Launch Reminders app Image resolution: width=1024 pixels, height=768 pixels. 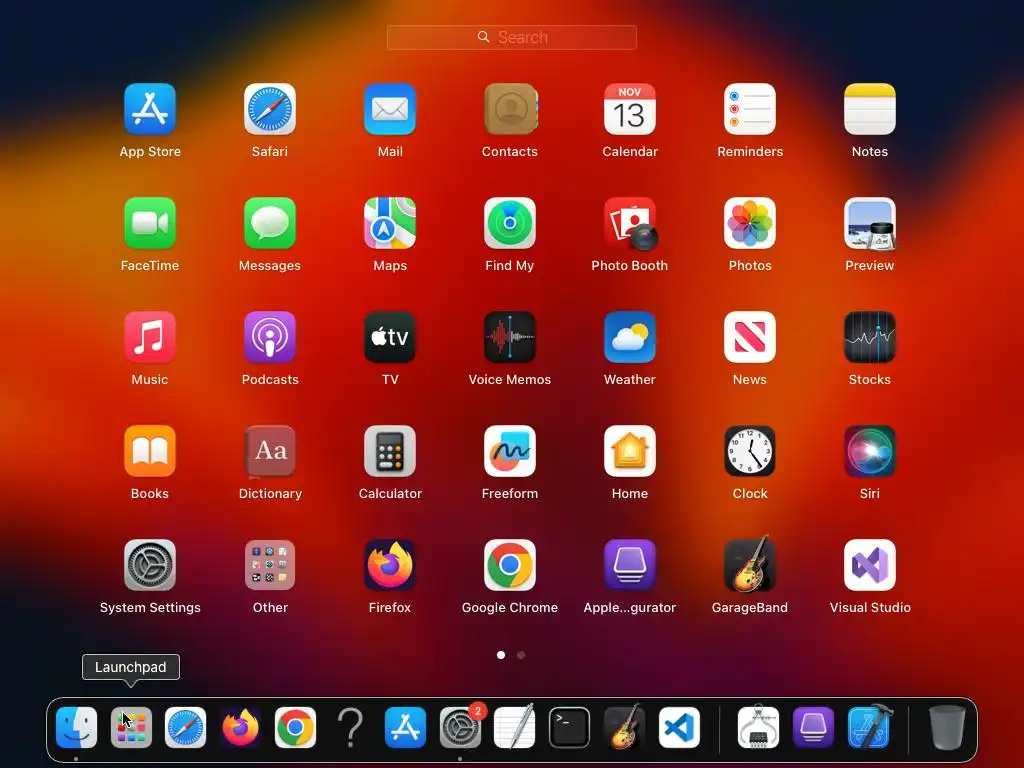tap(750, 109)
